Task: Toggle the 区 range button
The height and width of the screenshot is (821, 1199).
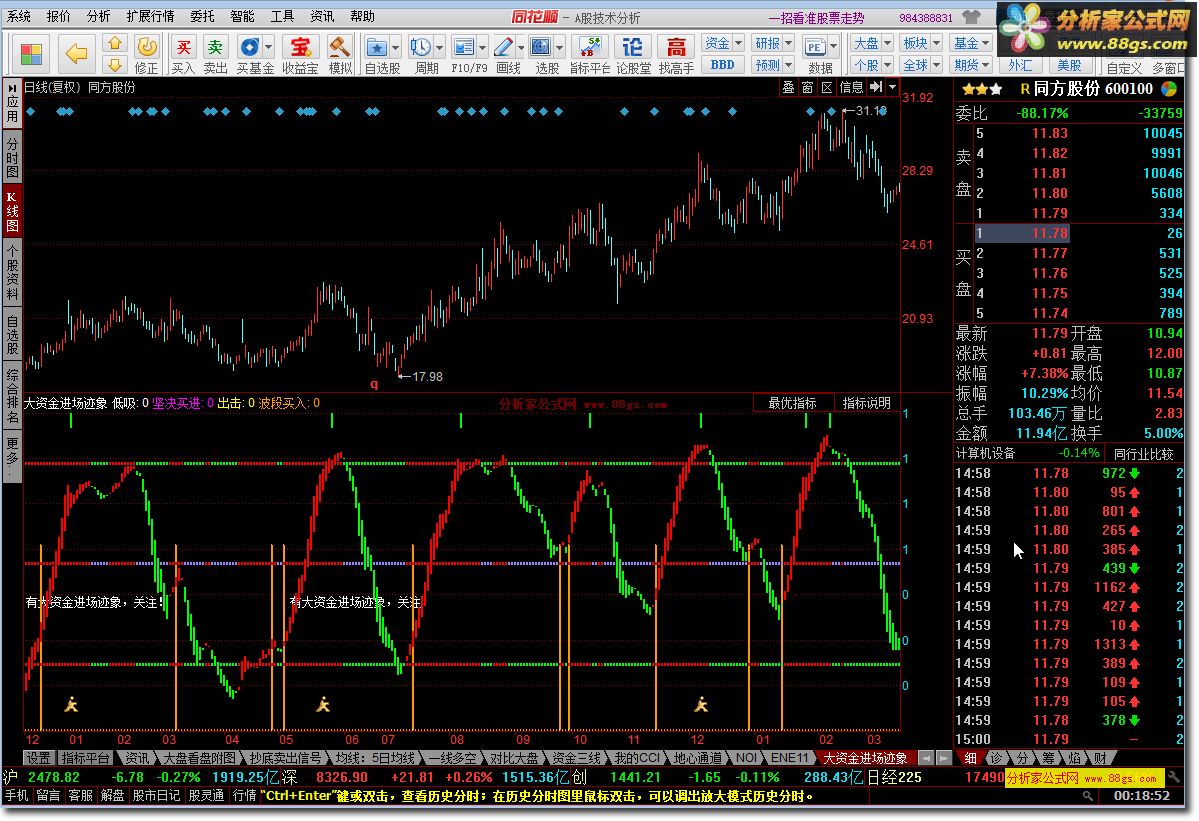Action: coord(827,88)
